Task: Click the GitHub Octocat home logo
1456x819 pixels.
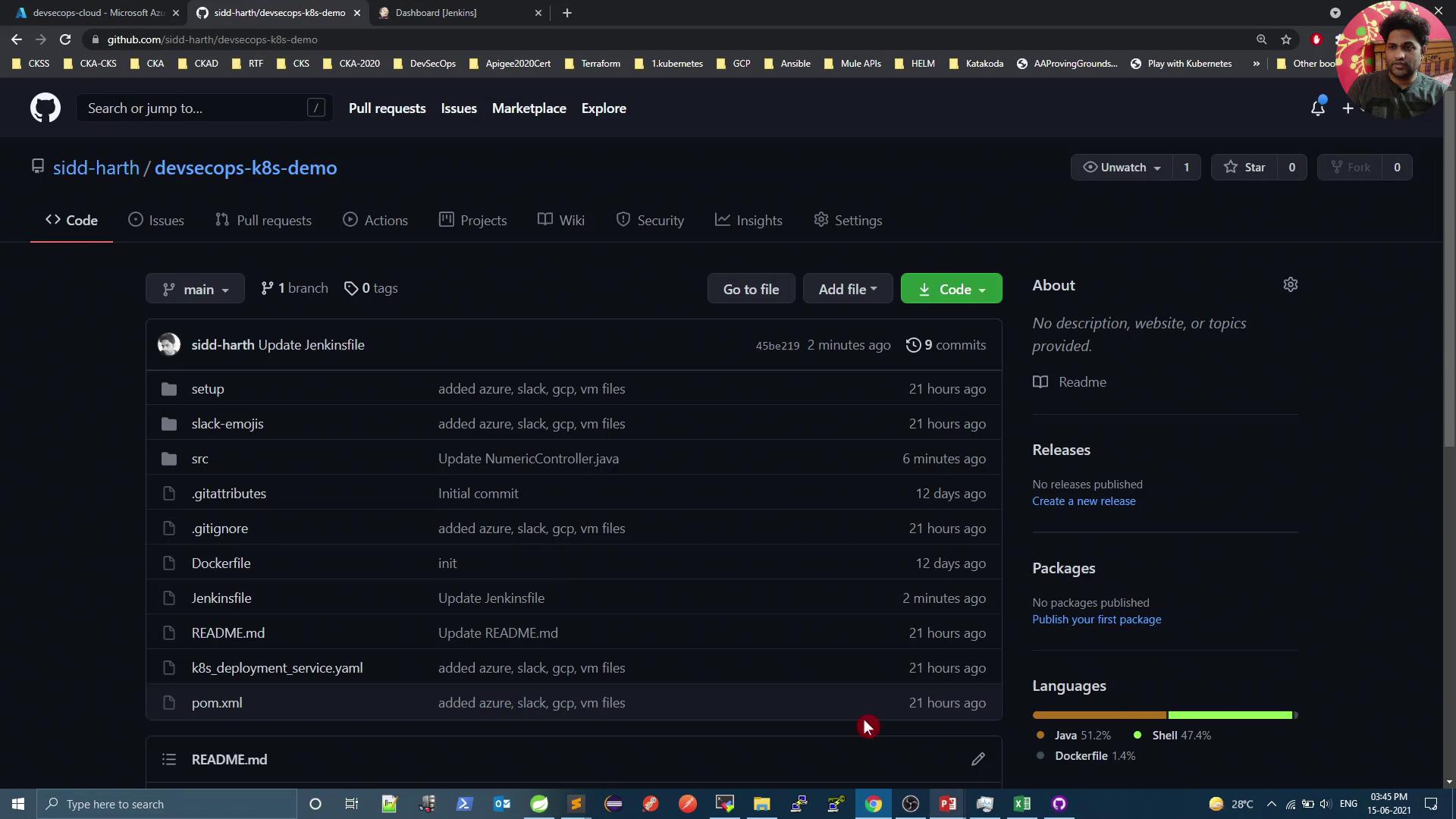Action: pos(45,108)
